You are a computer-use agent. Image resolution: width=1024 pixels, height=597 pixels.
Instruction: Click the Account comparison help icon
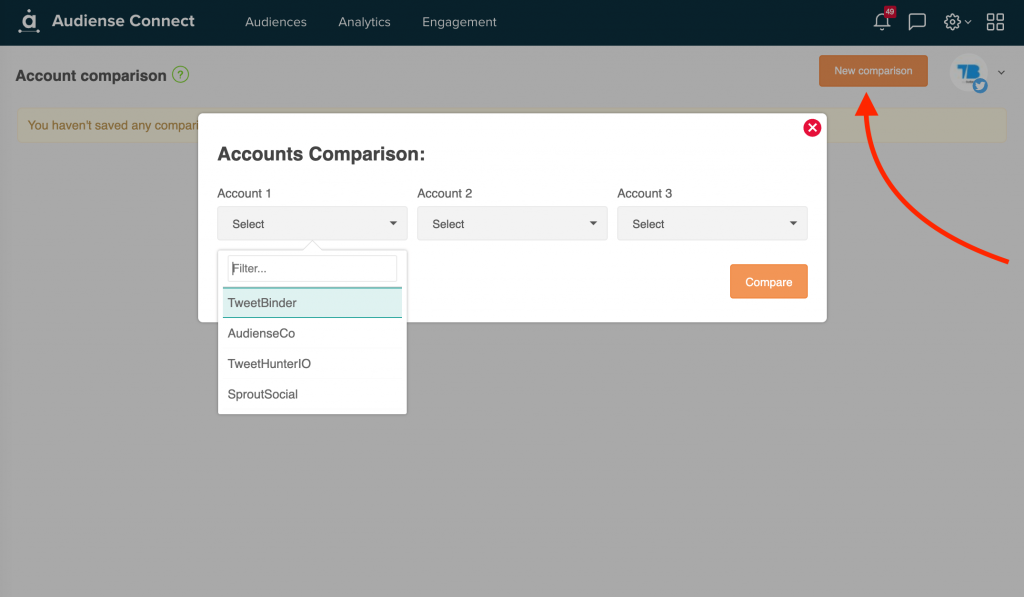180,74
